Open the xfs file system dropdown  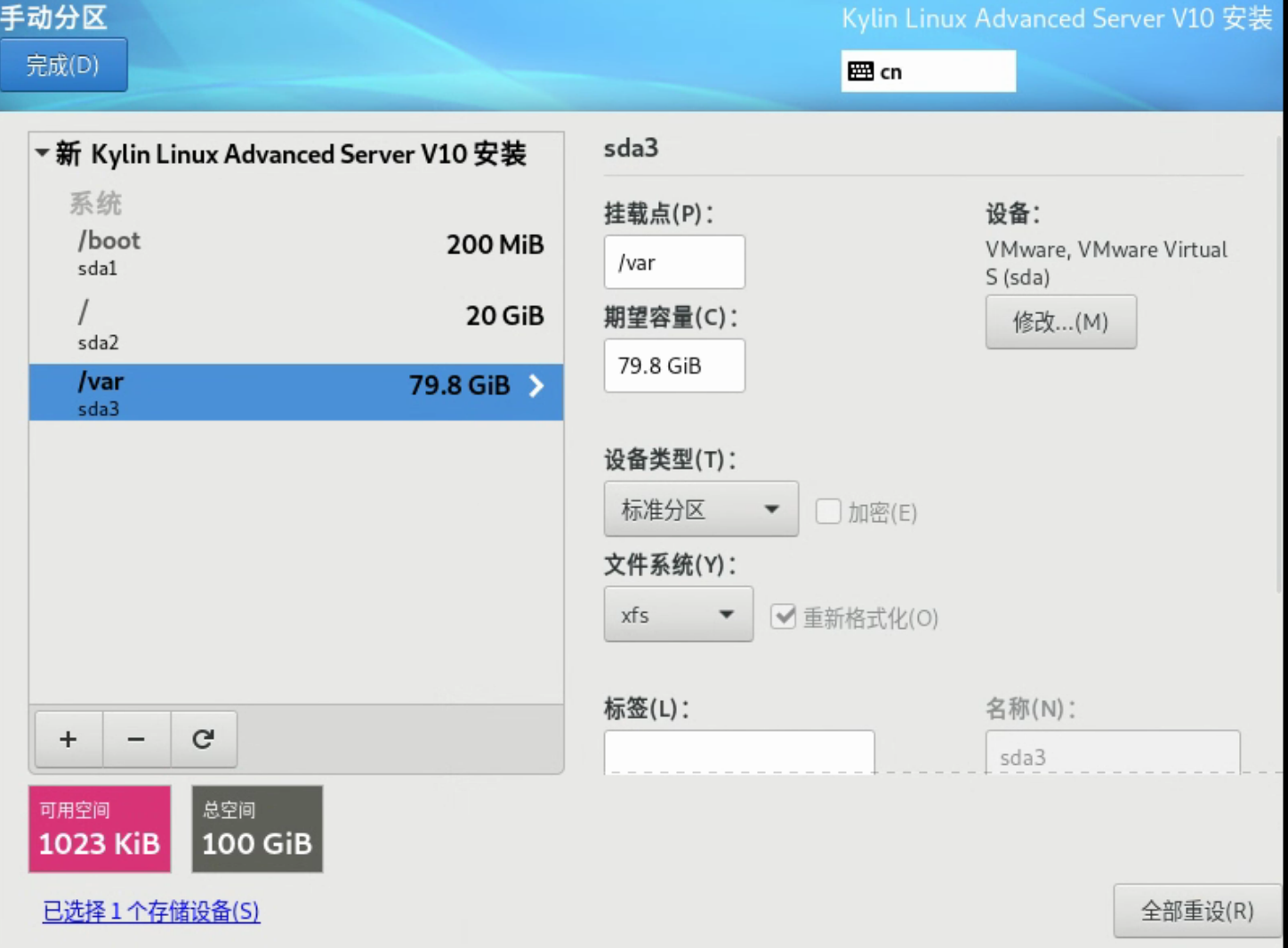(x=678, y=615)
